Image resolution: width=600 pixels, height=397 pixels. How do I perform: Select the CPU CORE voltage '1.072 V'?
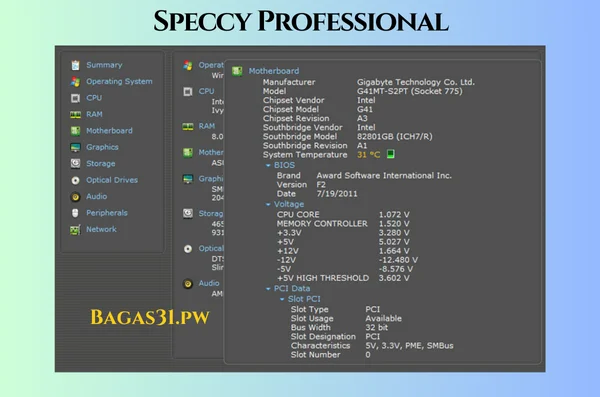tap(394, 214)
